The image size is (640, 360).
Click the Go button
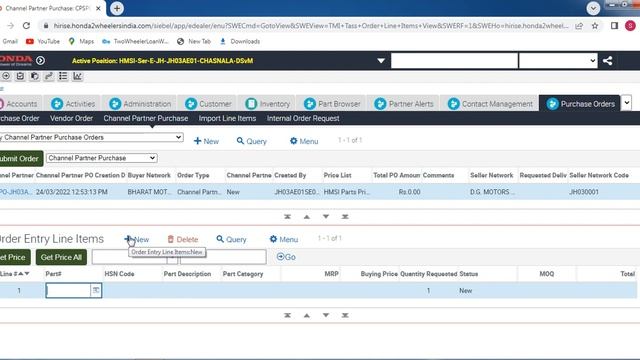[286, 257]
